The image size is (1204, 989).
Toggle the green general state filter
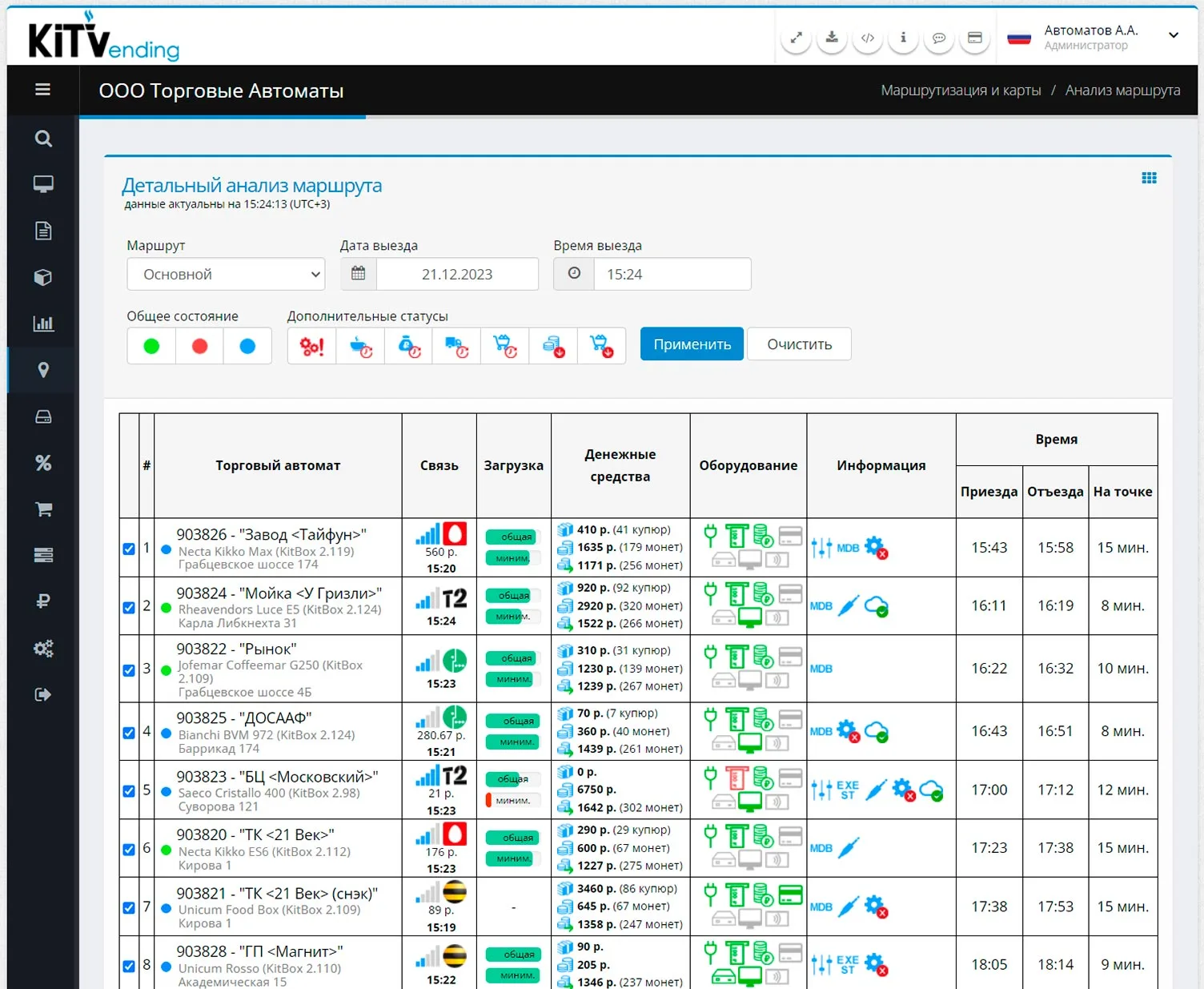[151, 346]
